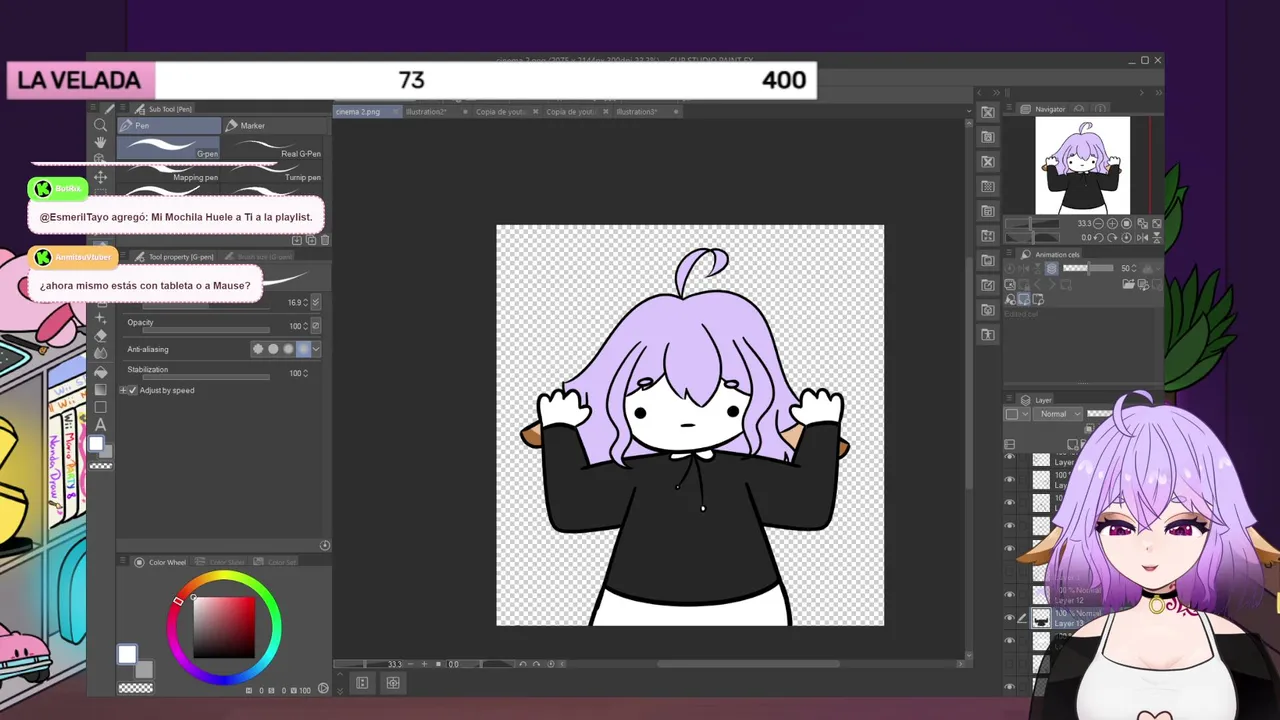This screenshot has width=1280, height=720.
Task: Select the Figure rectangle tool
Action: 100,407
